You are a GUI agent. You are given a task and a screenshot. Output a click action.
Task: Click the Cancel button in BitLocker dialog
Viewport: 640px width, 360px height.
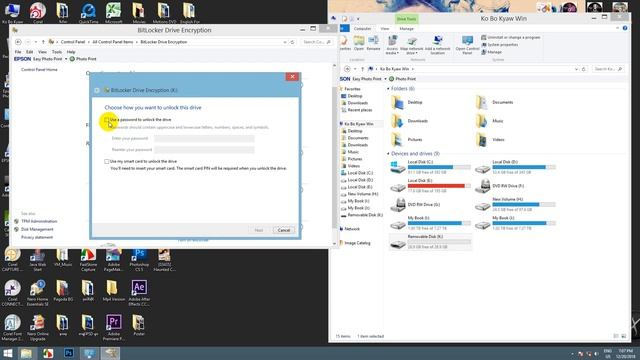[x=284, y=230]
